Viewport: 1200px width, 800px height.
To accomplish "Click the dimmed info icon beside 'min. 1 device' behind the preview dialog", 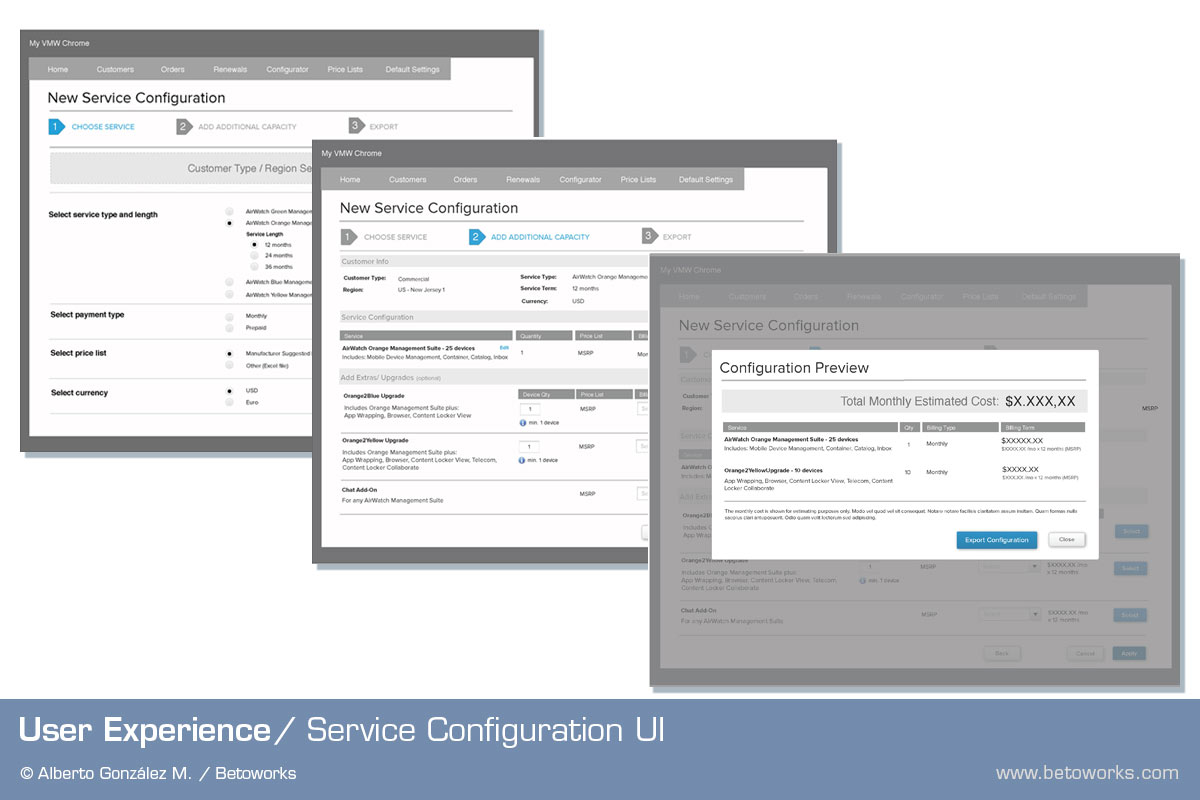I will pos(863,581).
